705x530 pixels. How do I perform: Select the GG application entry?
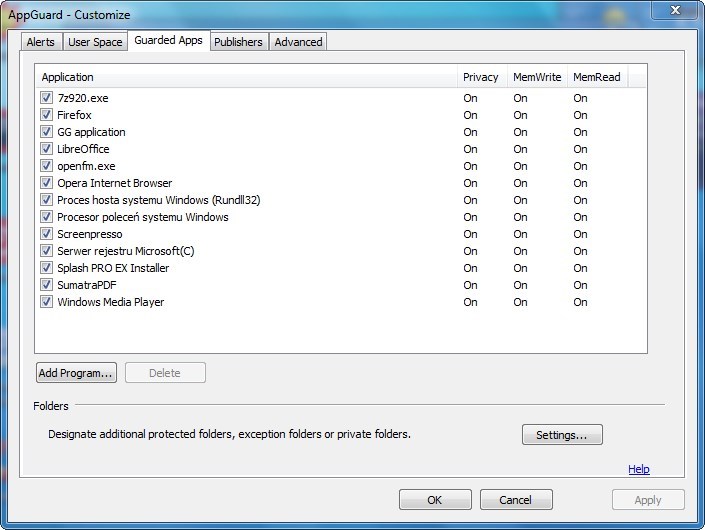(x=91, y=132)
